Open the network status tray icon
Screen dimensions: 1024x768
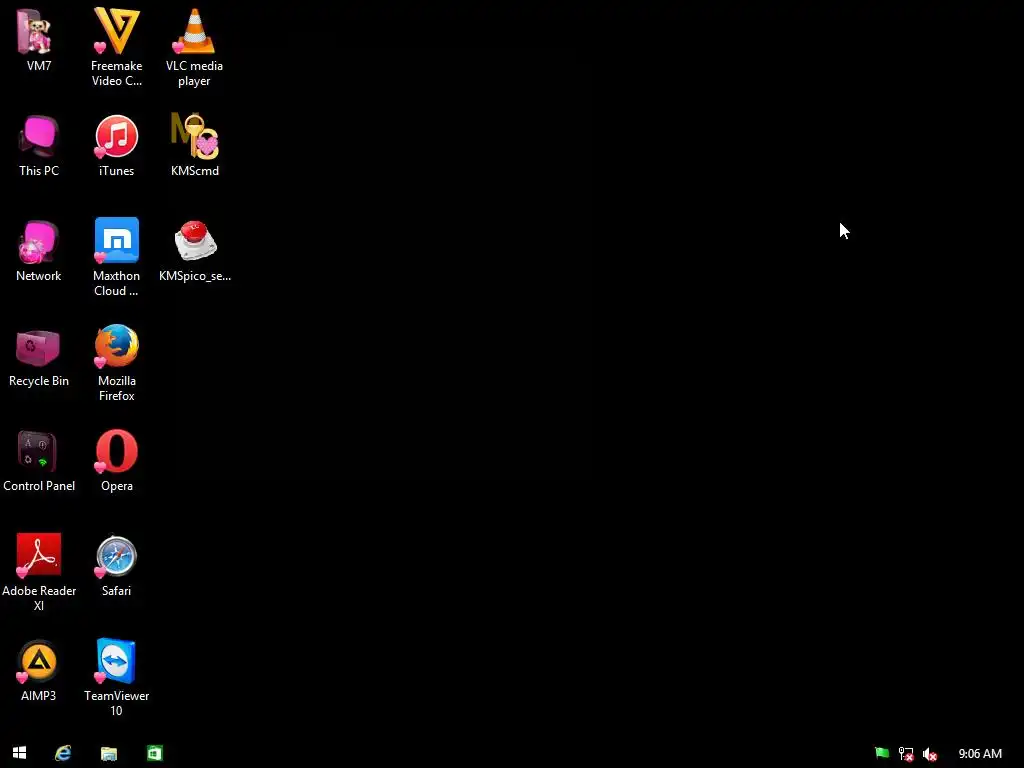point(906,754)
